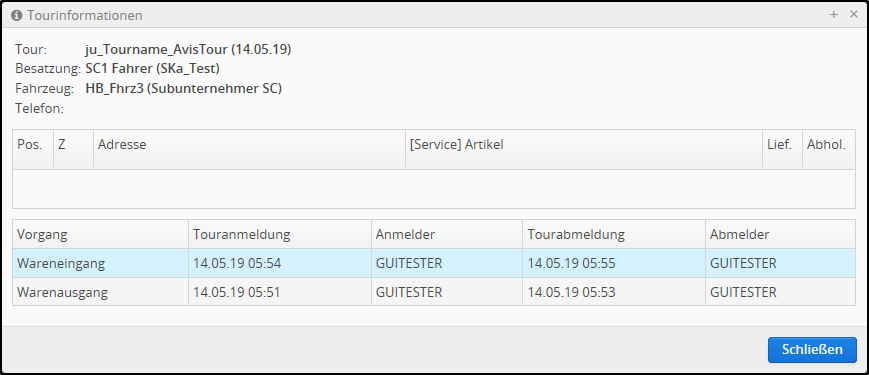Click the tour name ju_Tourname_AvisTour text
869x375 pixels.
[156, 49]
